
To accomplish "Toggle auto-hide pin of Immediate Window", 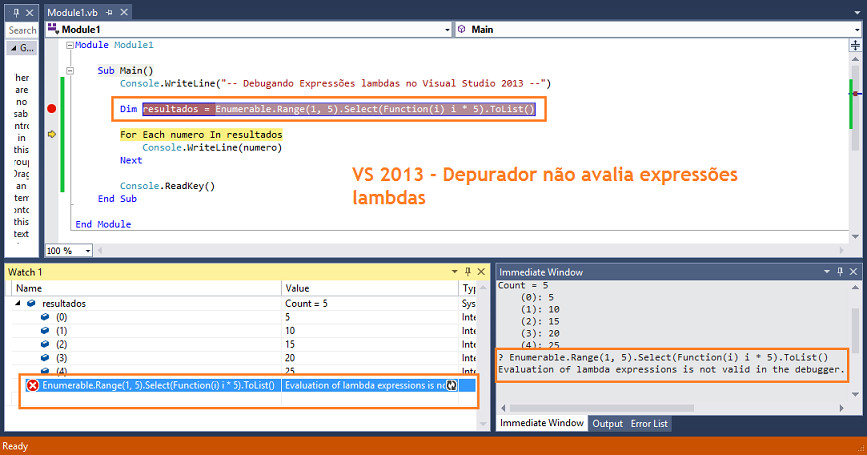I will 840,271.
